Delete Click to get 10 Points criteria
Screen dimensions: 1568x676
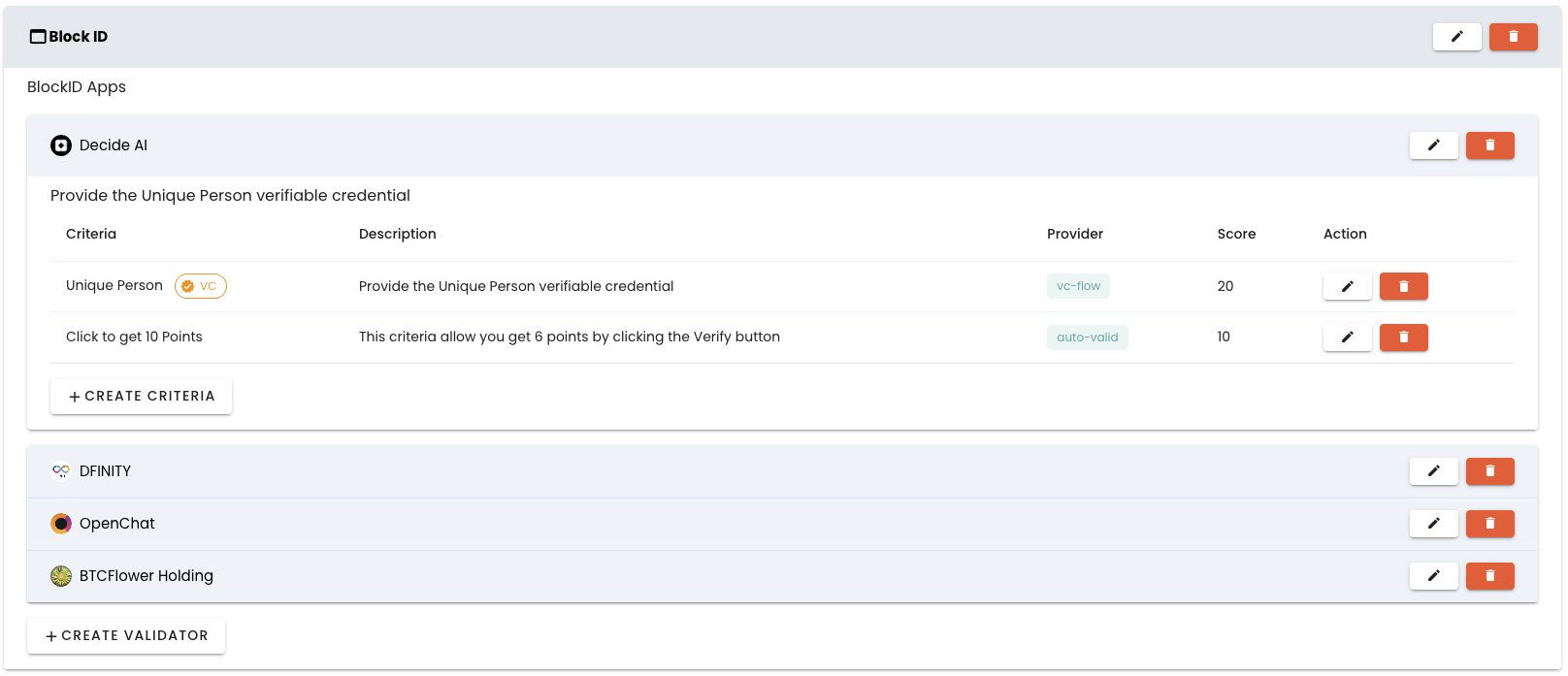click(x=1403, y=338)
